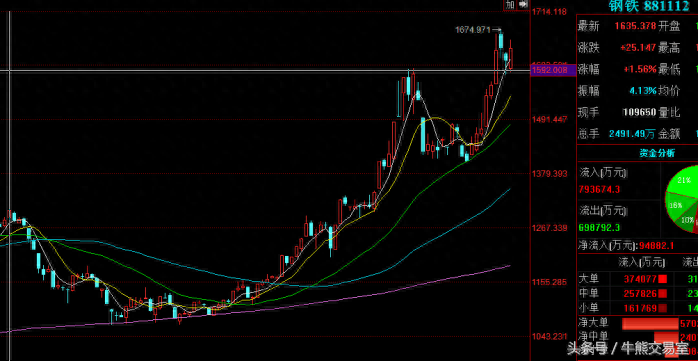Click the 最低 label
The image size is (698, 361).
(x=670, y=69)
